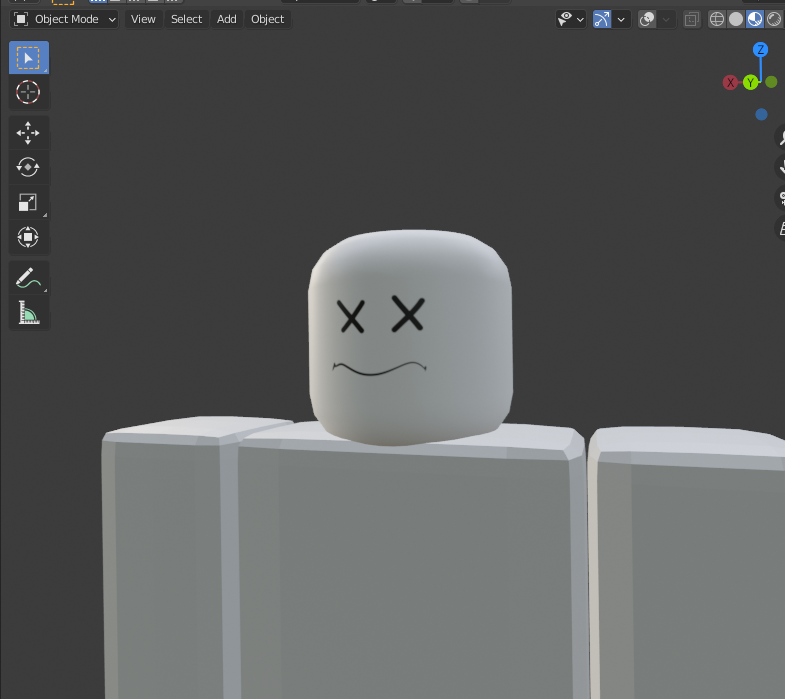The width and height of the screenshot is (785, 699).
Task: Activate the Transform tool
Action: tap(29, 237)
